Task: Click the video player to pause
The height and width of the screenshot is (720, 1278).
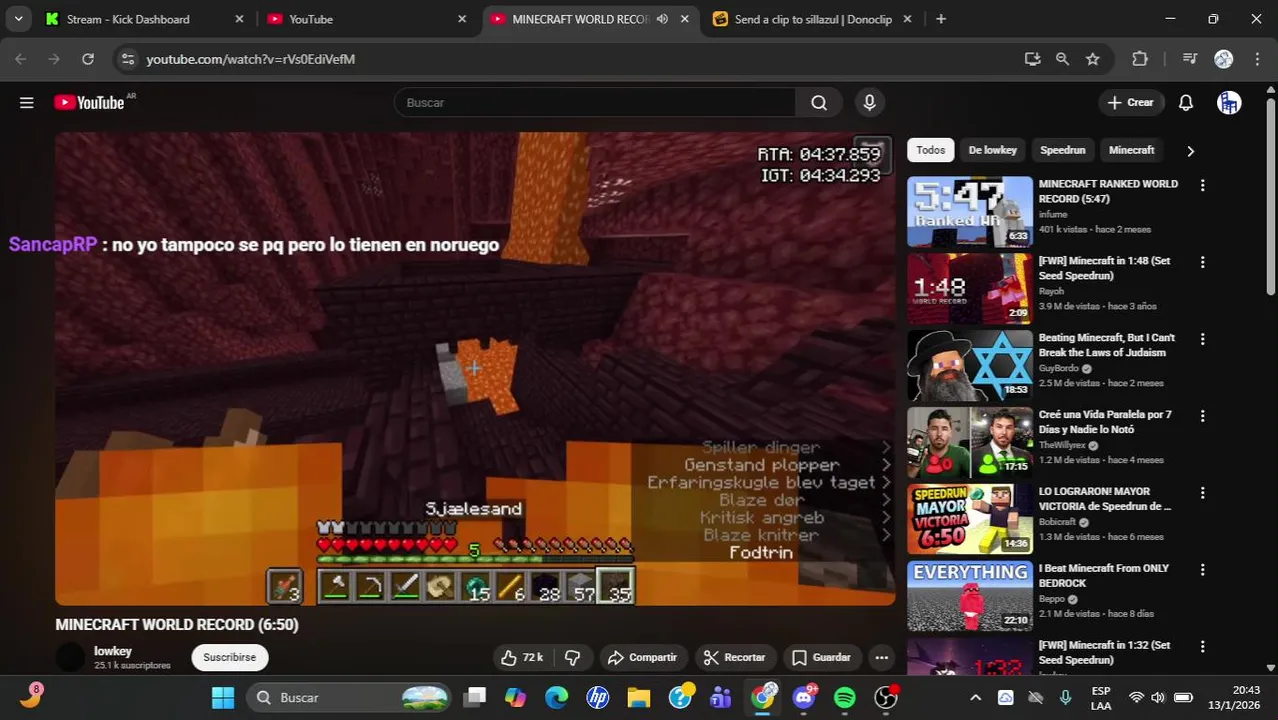Action: [475, 368]
